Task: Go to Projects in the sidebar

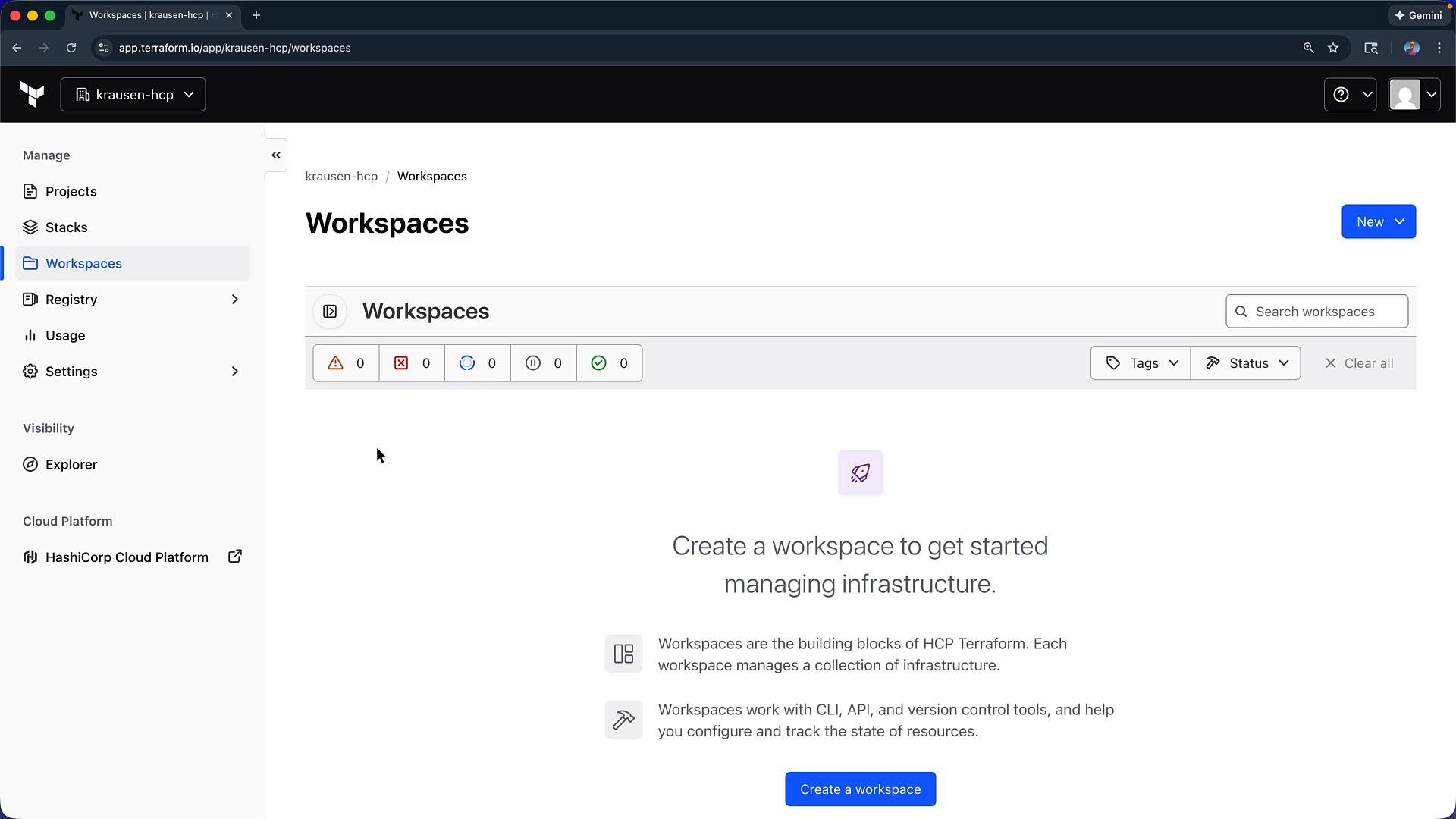Action: pos(133,191)
